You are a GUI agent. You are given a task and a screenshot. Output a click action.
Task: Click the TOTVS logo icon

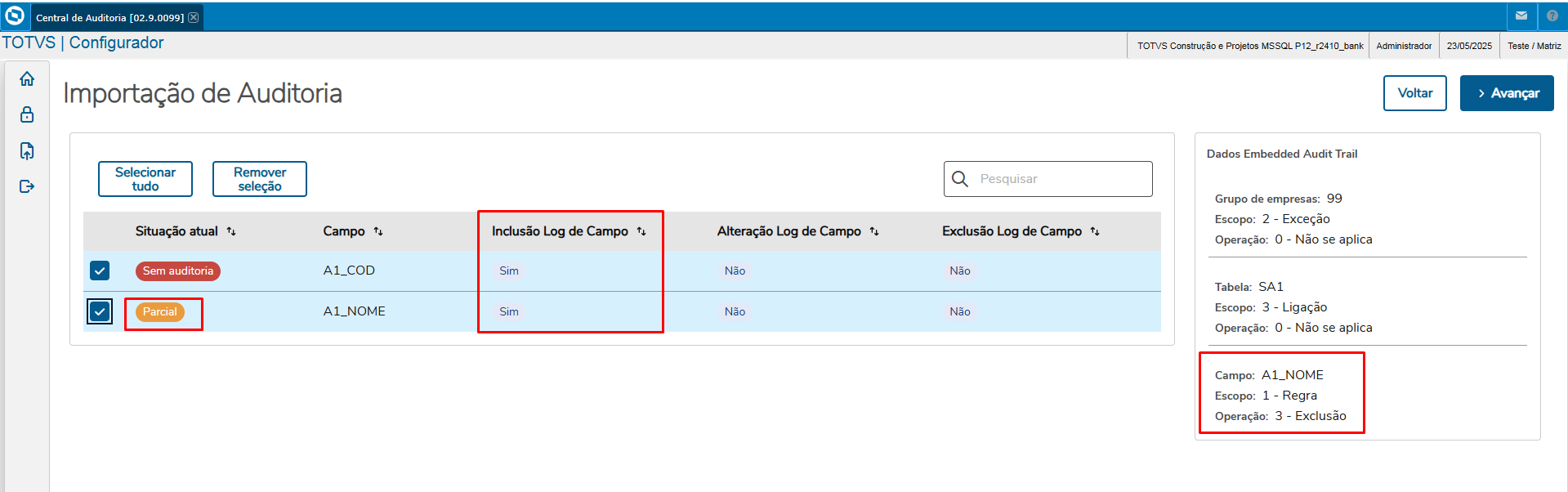(x=15, y=16)
